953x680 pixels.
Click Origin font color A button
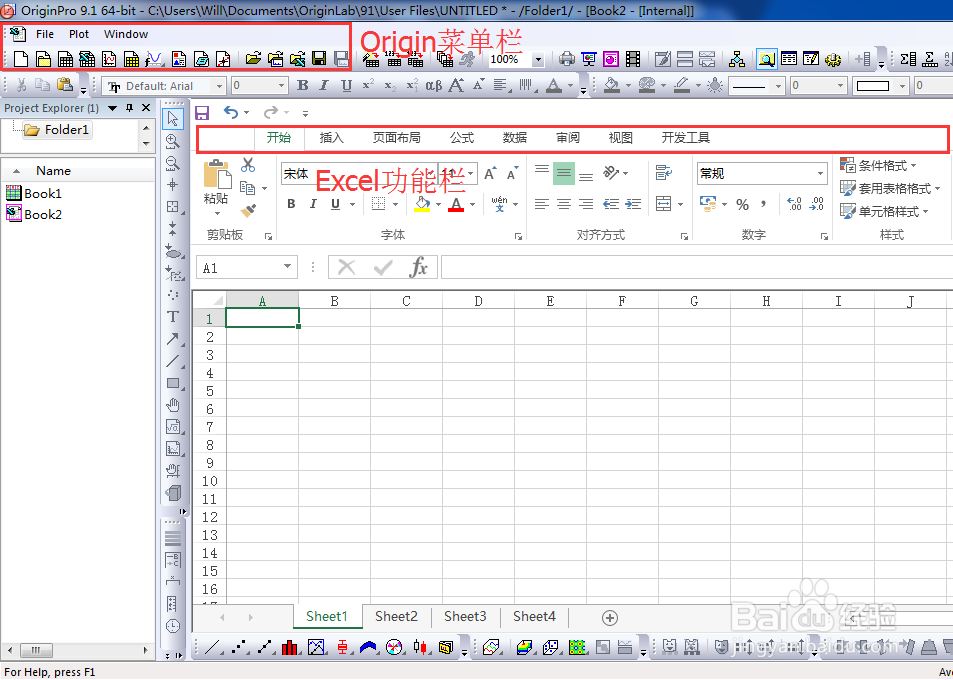coord(553,86)
